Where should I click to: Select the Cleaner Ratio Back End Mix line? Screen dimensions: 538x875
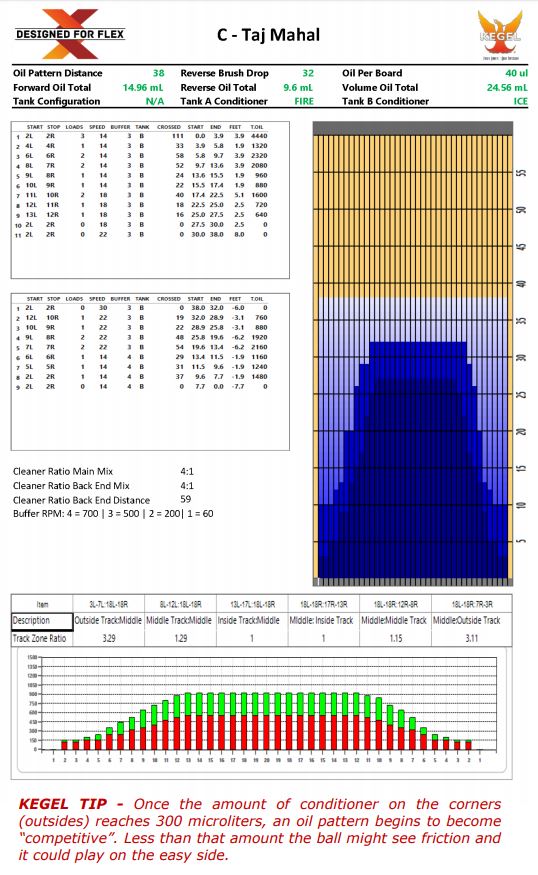click(x=103, y=486)
